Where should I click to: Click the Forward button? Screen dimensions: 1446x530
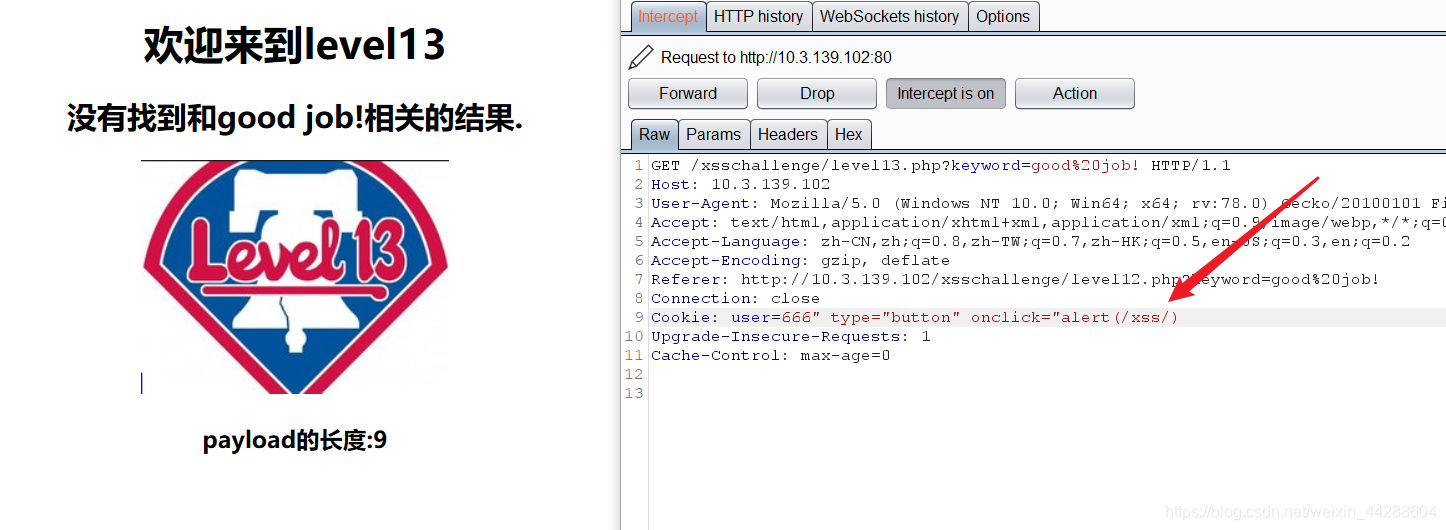[688, 93]
